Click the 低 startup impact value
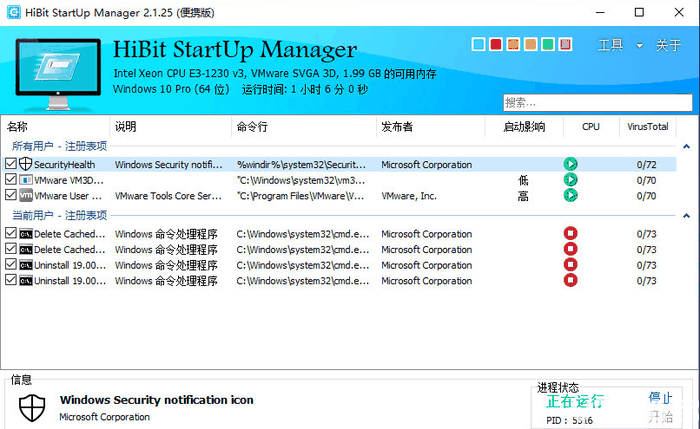 (x=523, y=180)
